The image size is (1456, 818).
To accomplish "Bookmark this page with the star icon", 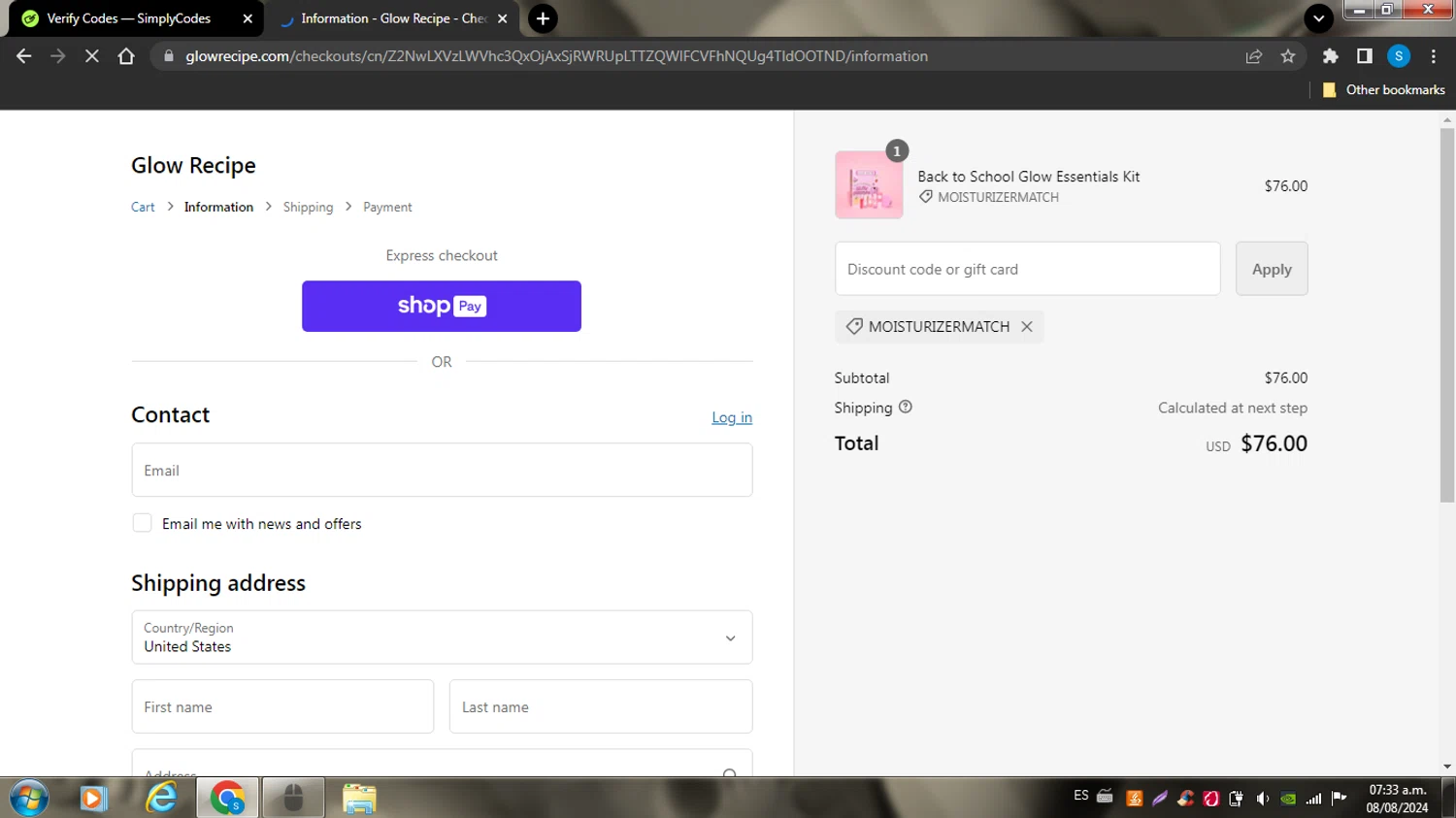I will click(1288, 56).
